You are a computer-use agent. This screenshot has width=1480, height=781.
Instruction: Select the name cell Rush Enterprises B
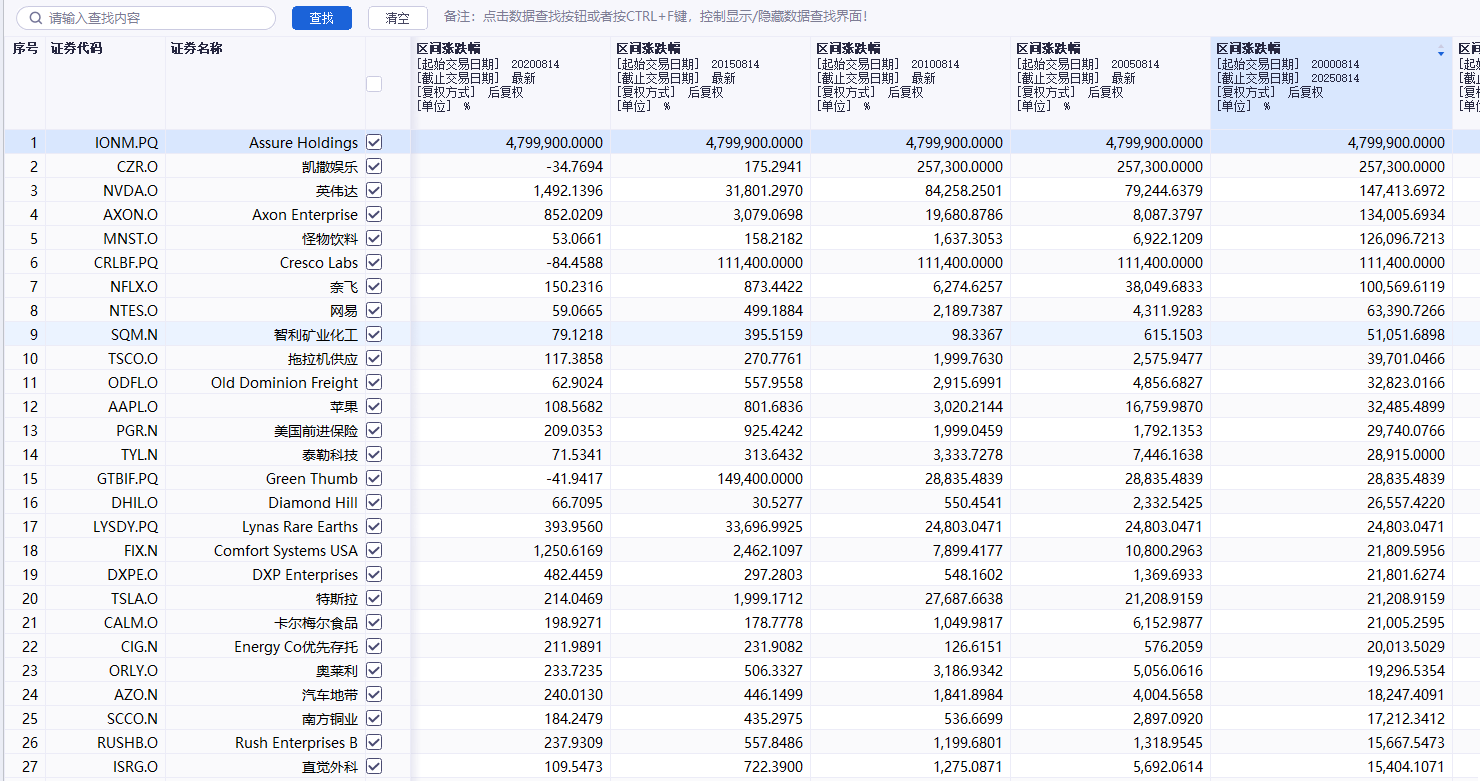[x=296, y=743]
